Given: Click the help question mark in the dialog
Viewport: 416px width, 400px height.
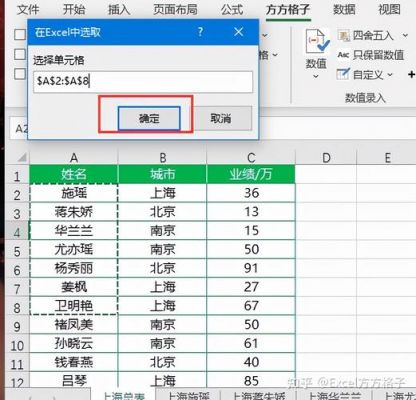Looking at the screenshot, I should pyautogui.click(x=200, y=32).
